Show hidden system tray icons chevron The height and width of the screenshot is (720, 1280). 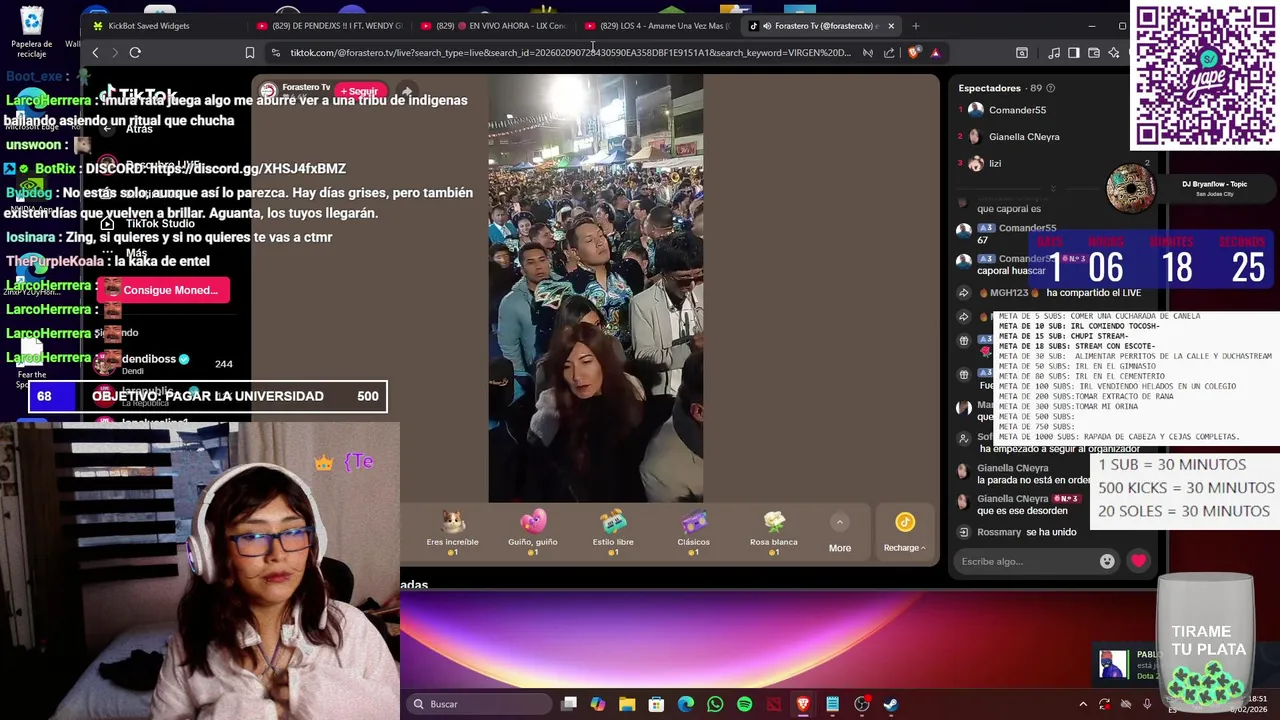click(x=1083, y=704)
